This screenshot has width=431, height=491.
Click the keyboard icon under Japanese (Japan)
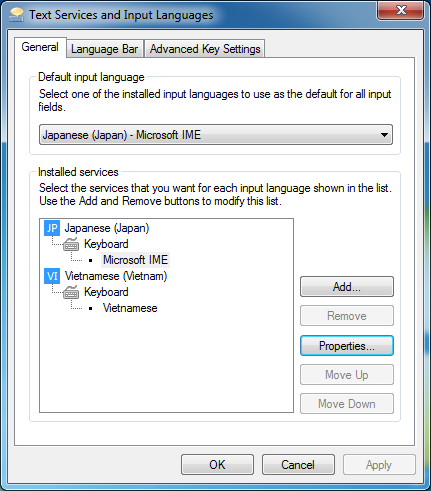[x=71, y=244]
